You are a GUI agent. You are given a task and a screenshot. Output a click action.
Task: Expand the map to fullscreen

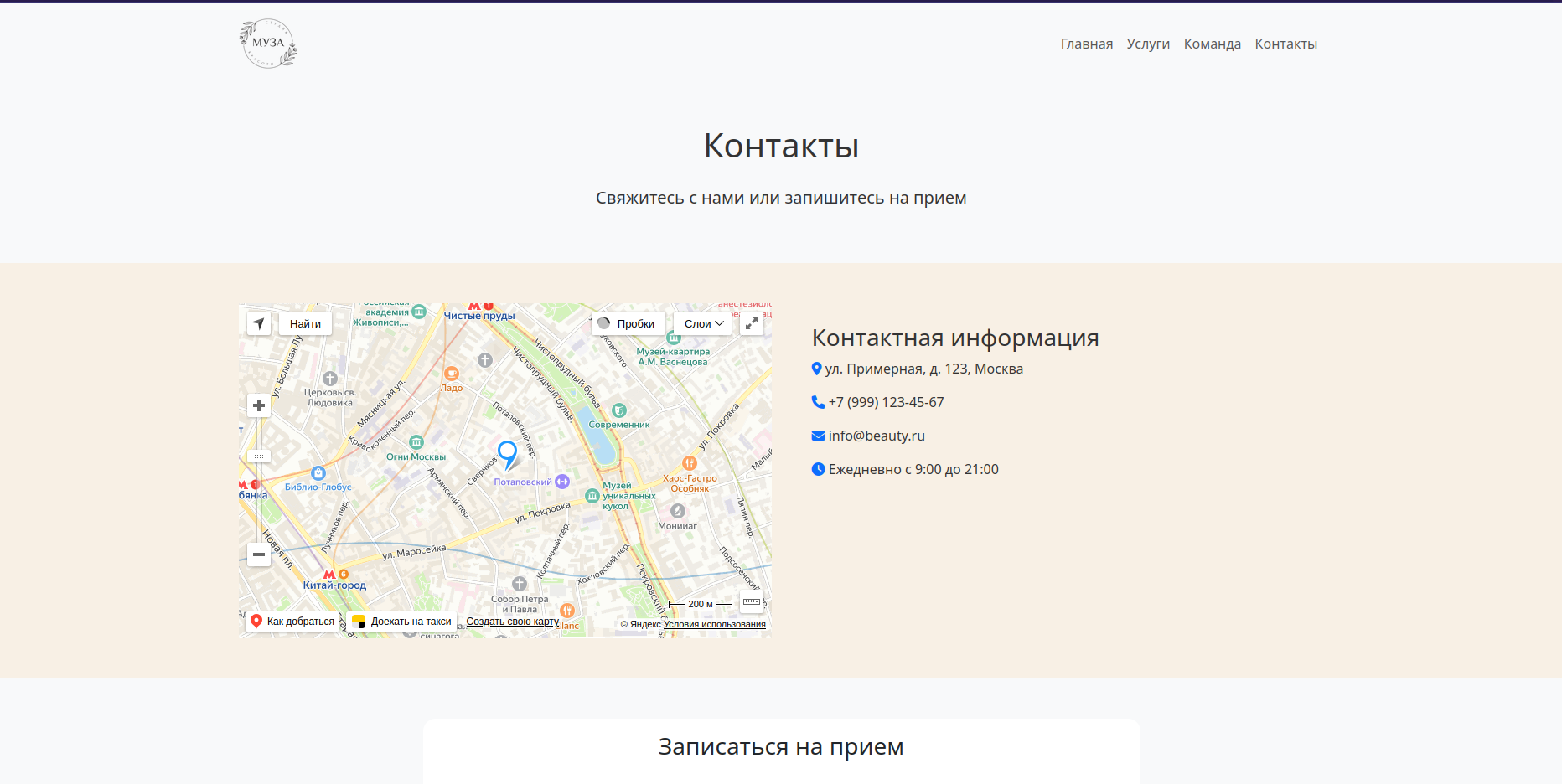coord(752,323)
